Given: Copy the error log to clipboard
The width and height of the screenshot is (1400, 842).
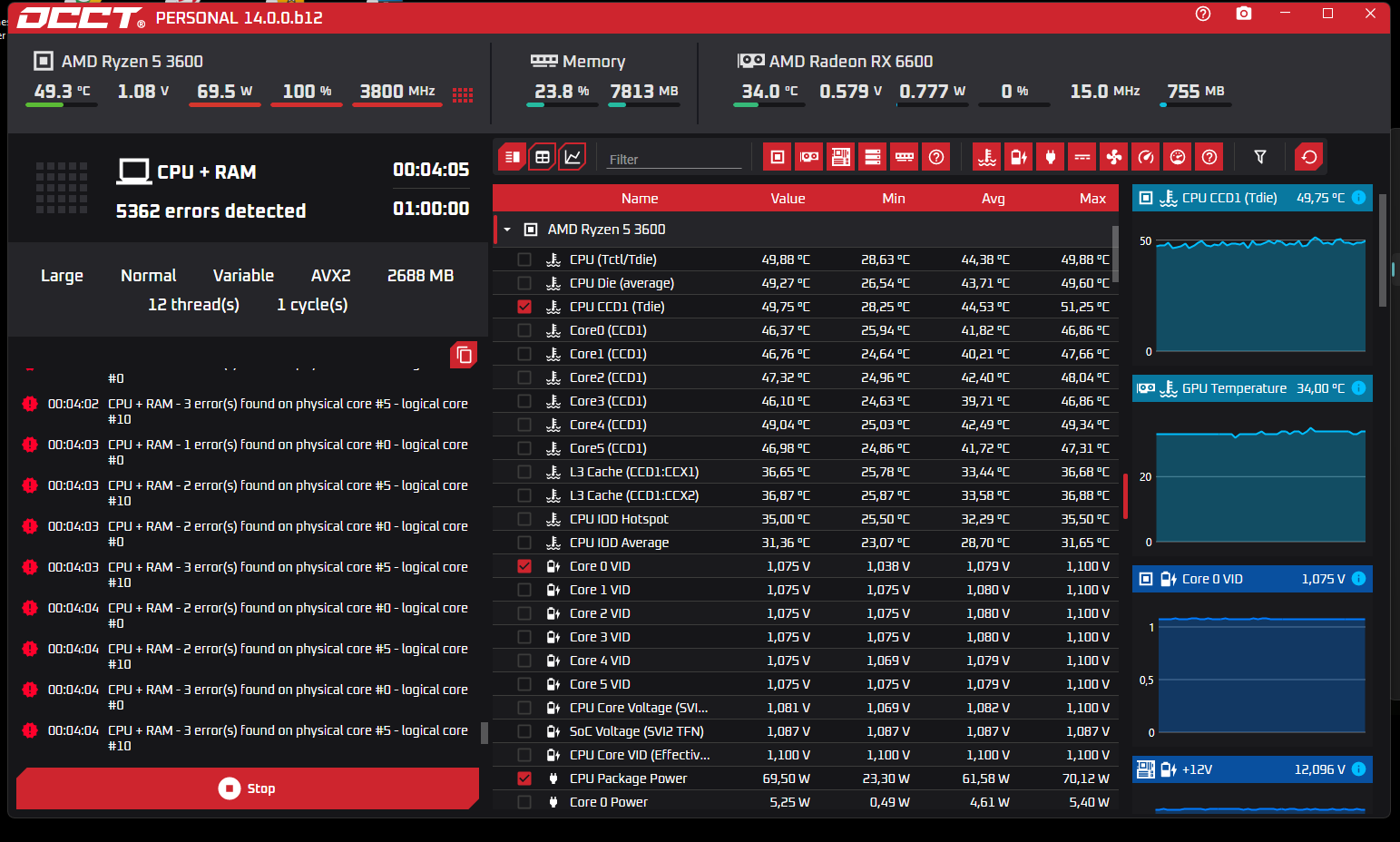Looking at the screenshot, I should 464,355.
